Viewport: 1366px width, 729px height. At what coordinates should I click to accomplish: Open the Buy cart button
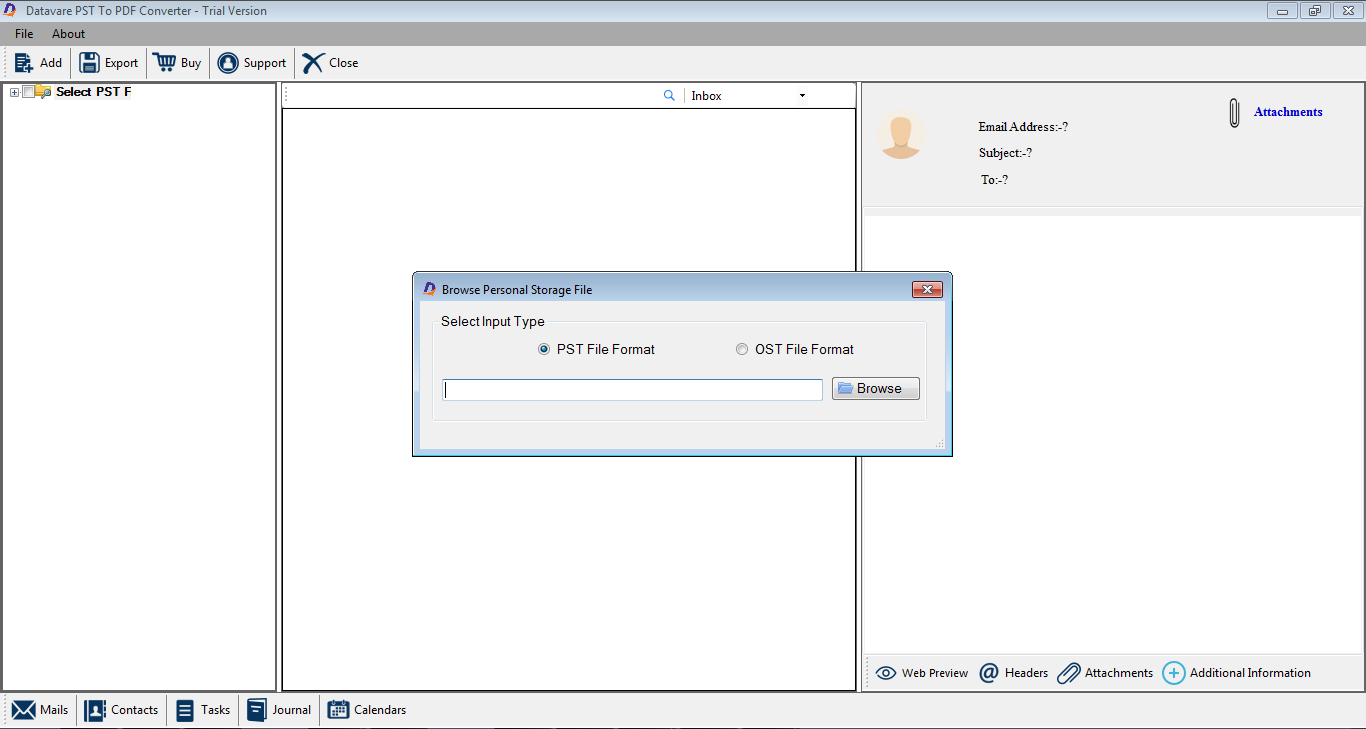point(177,63)
